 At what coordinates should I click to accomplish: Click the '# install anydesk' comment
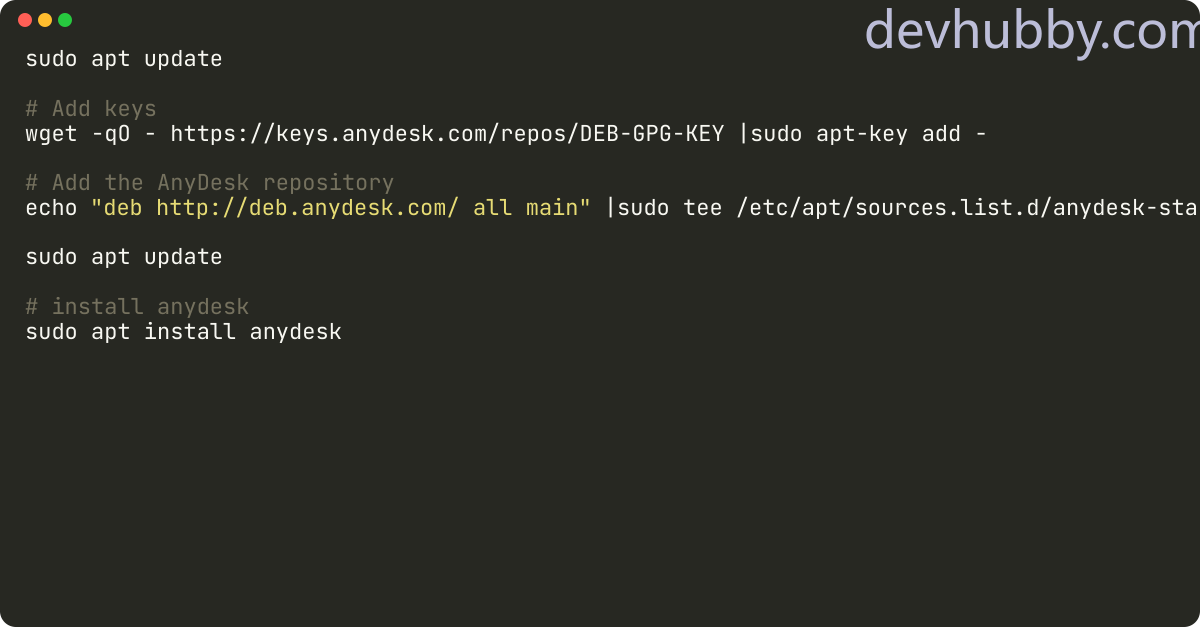[x=137, y=307]
